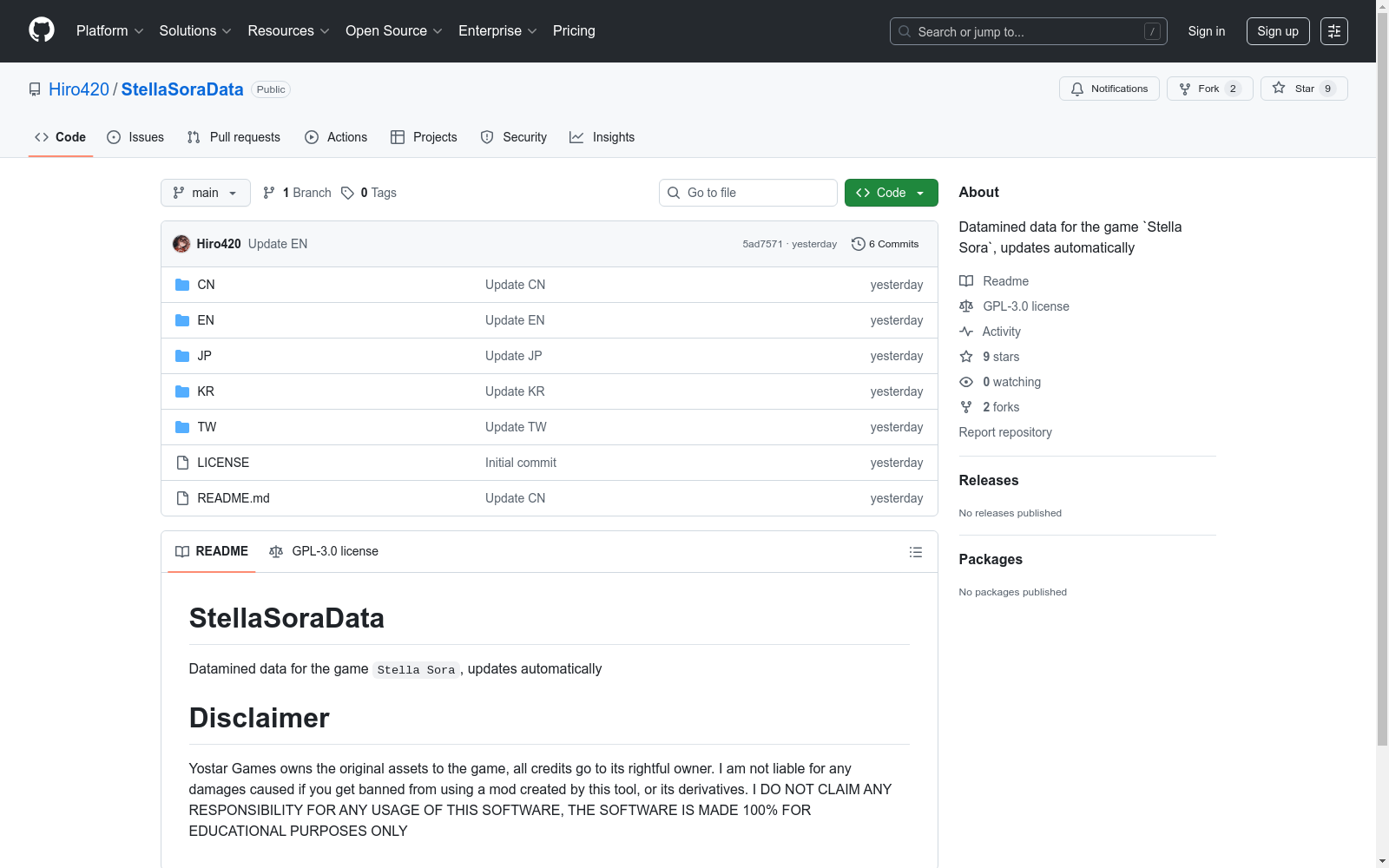
Task: Click the Notifications button
Action: tap(1109, 89)
